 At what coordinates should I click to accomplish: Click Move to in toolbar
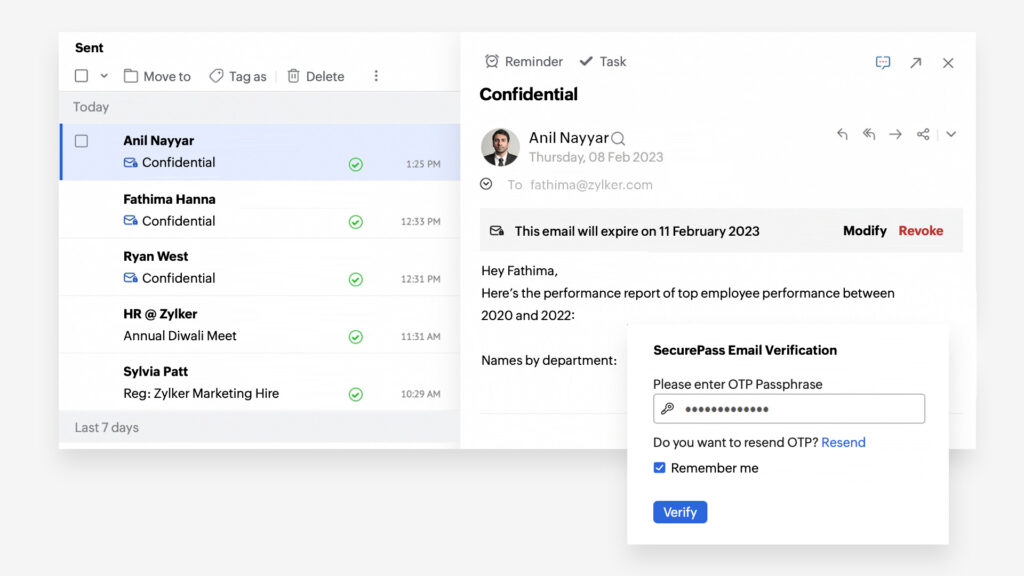[x=157, y=76]
